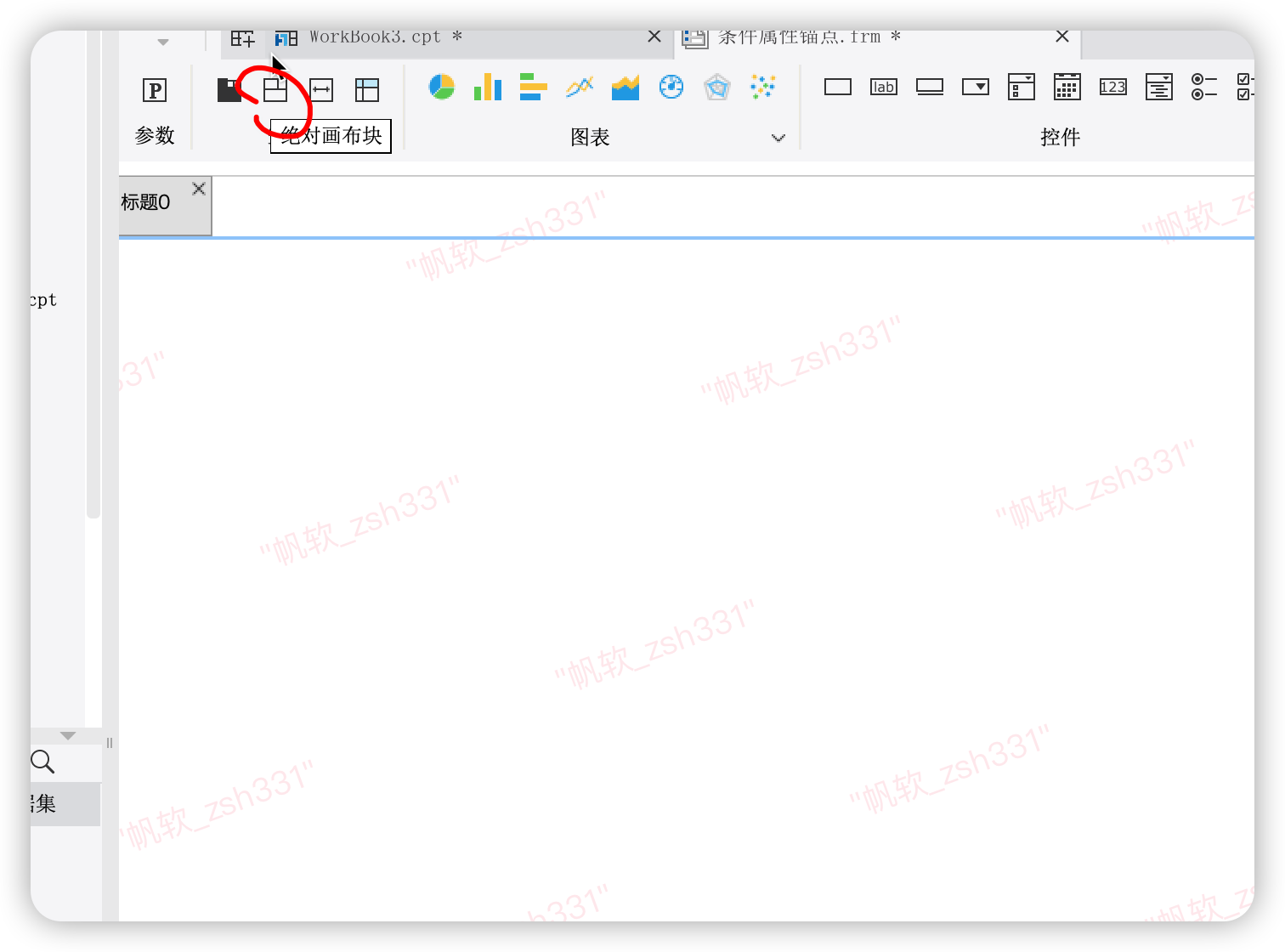1285x952 pixels.
Task: Add a plain rectangle text widget
Action: 838,87
